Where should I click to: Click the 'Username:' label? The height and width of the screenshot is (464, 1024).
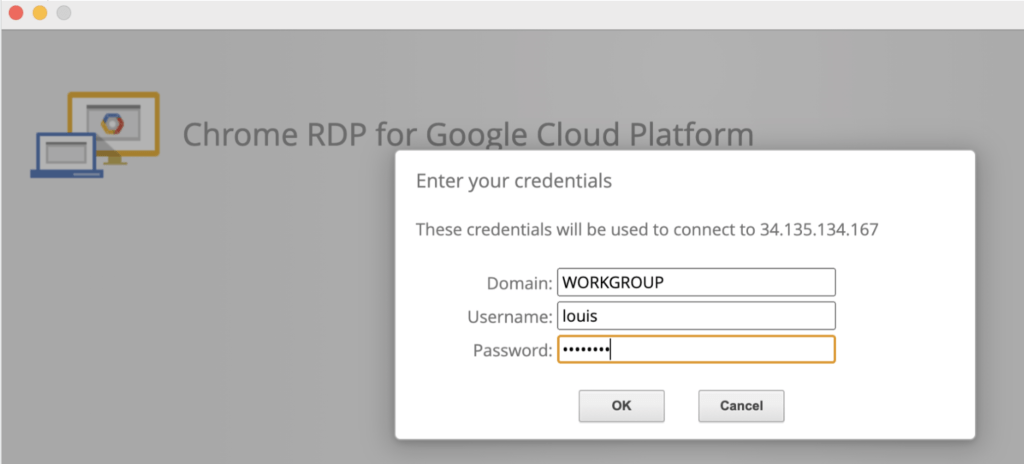tap(510, 317)
